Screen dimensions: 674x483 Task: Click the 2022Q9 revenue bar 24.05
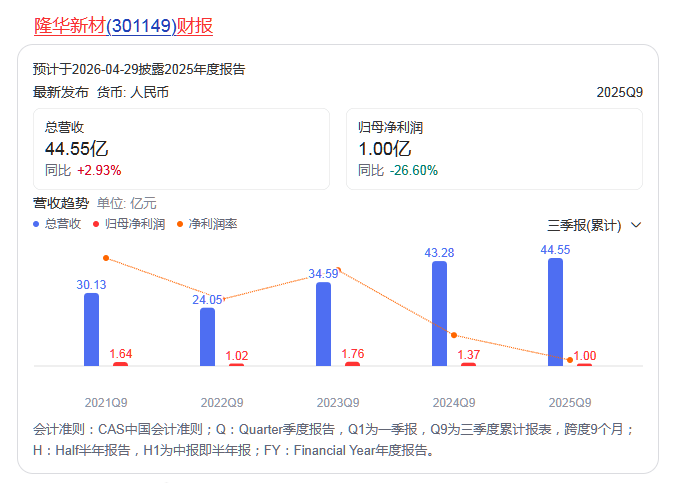point(208,337)
